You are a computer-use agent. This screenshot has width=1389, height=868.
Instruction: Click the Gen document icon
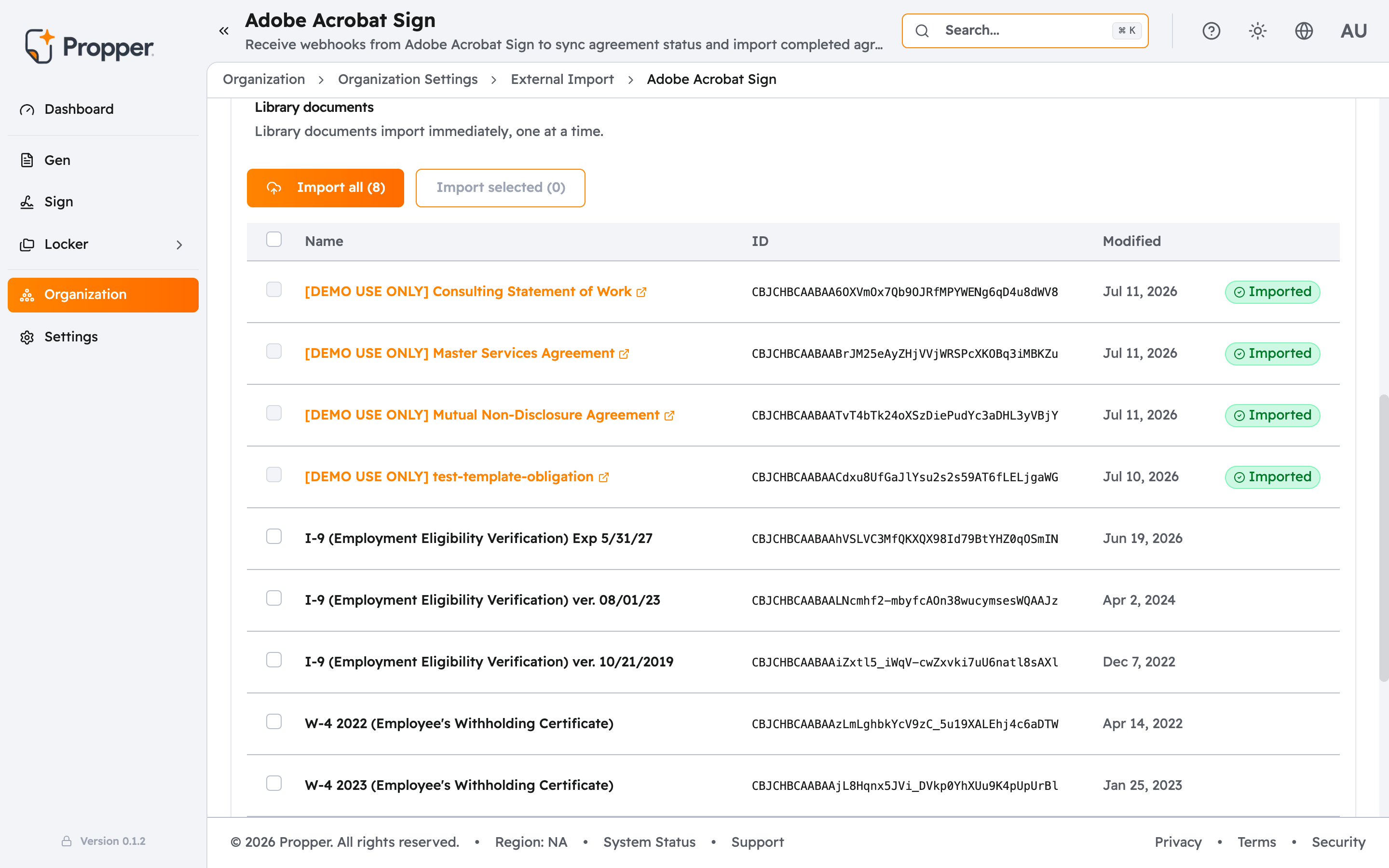[x=27, y=160]
